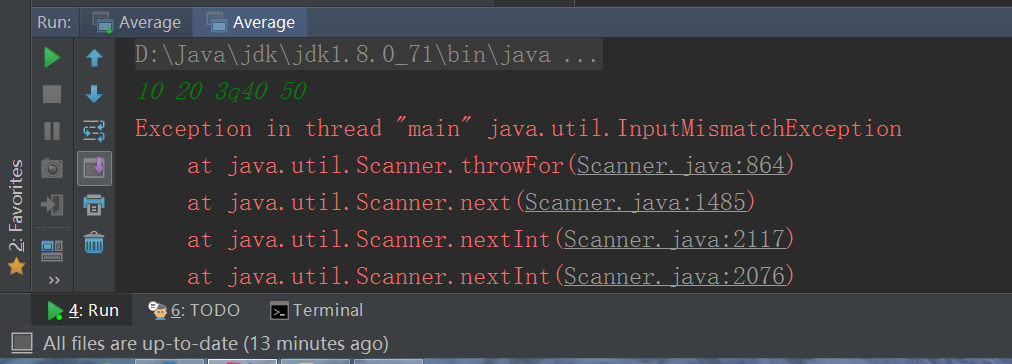Image resolution: width=1012 pixels, height=364 pixels.
Task: Rerun the Average program with green play icon
Action: pos(52,58)
